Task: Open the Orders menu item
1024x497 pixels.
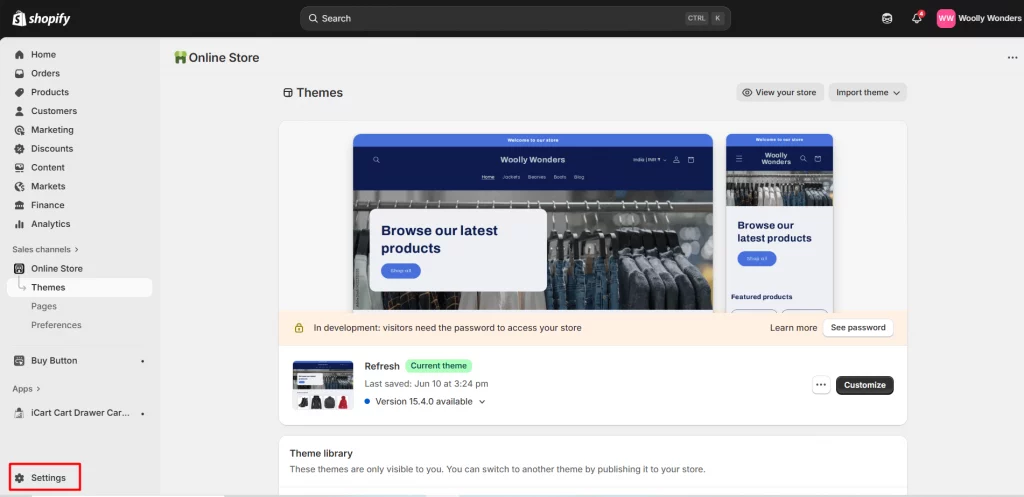Action: (x=45, y=74)
